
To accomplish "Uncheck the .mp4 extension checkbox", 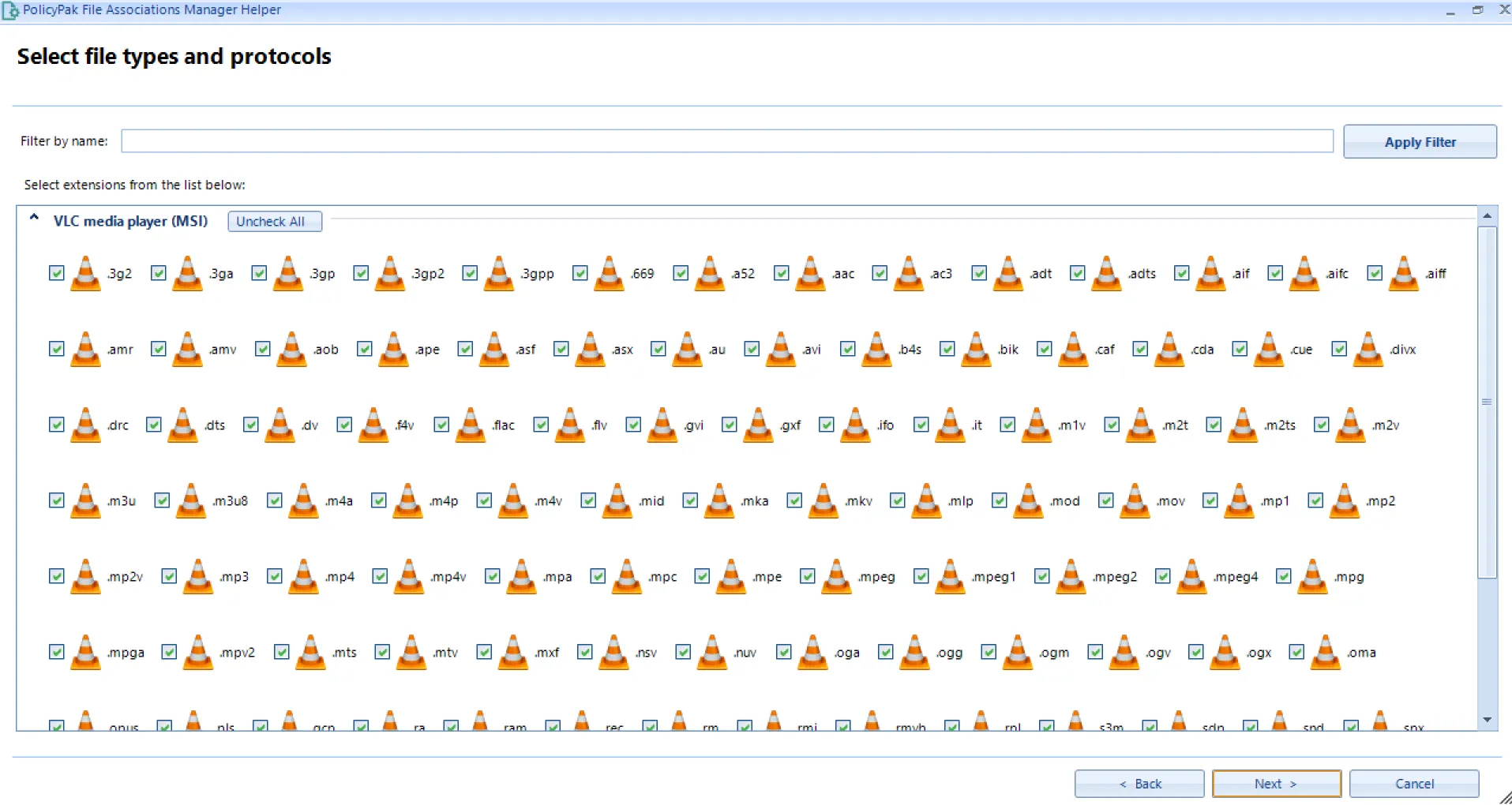I will (x=275, y=576).
